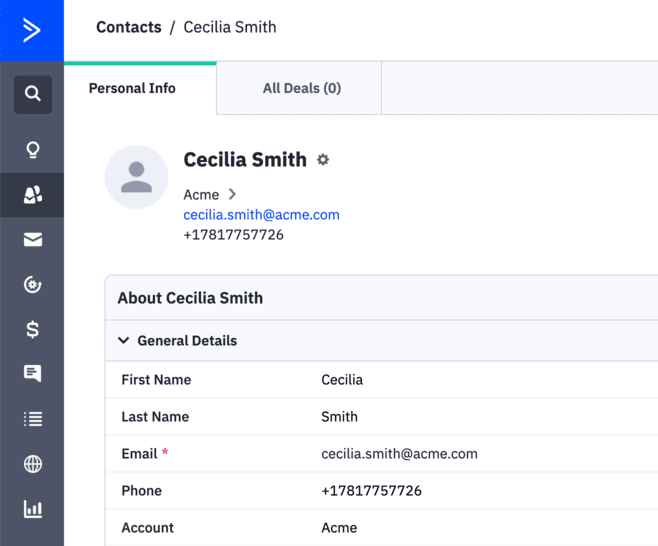658x546 pixels.
Task: Expand the Acme account arrow
Action: click(232, 194)
